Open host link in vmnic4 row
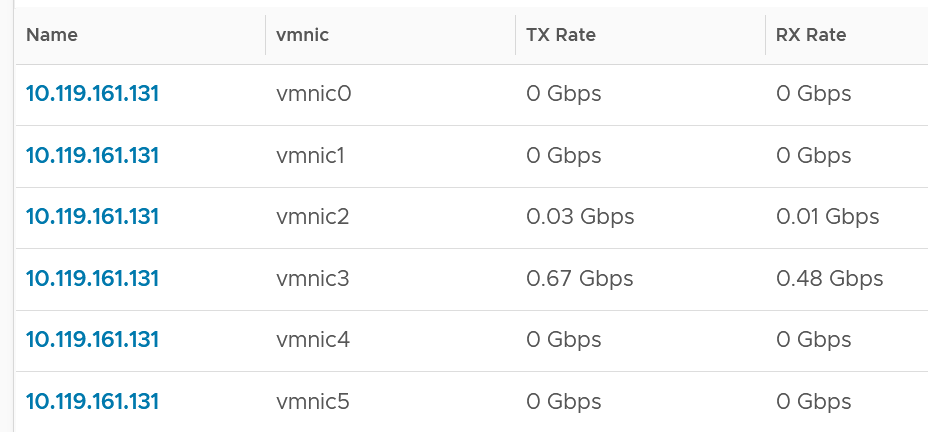This screenshot has height=432, width=928. pyautogui.click(x=92, y=340)
